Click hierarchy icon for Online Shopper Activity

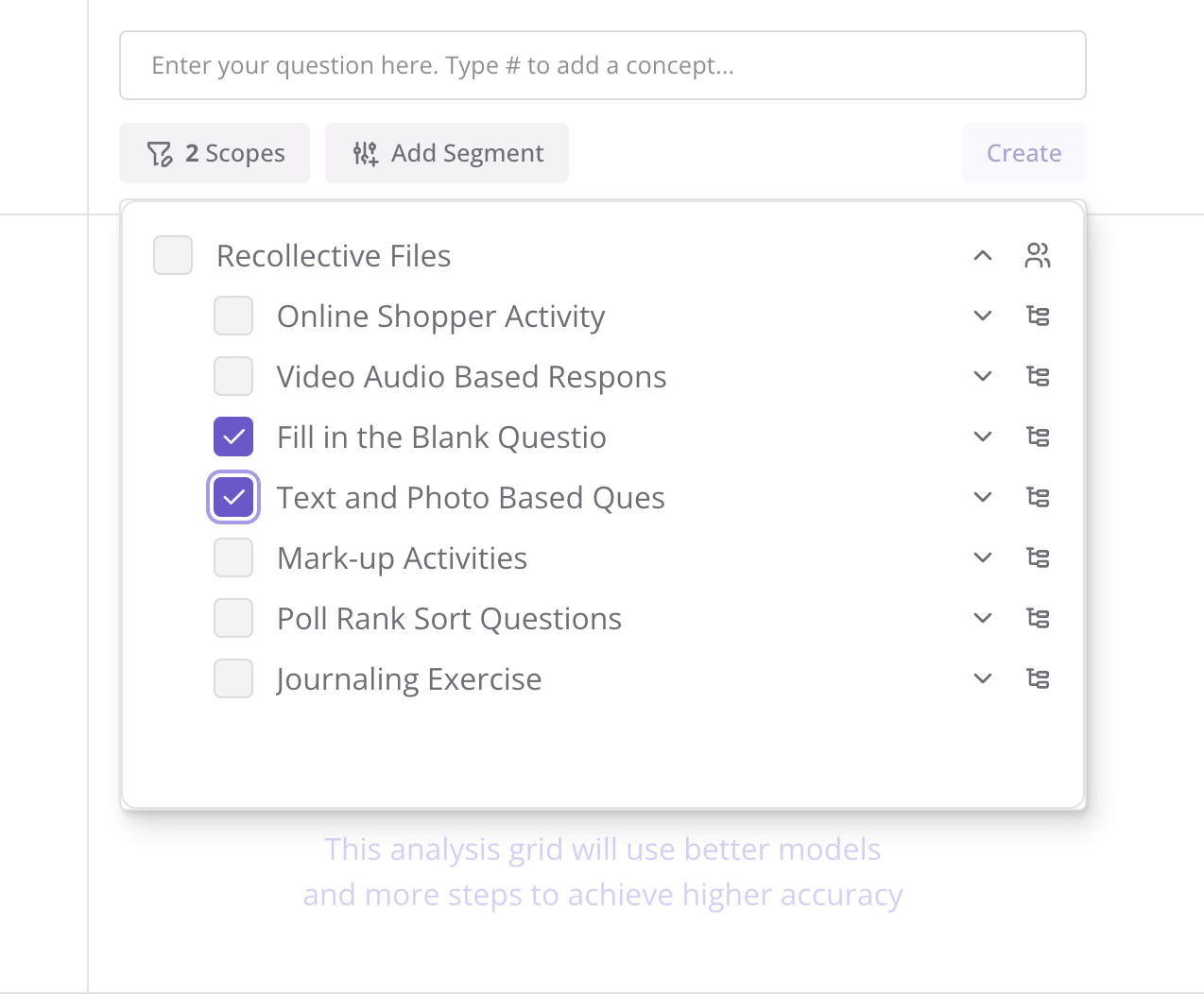(x=1038, y=316)
